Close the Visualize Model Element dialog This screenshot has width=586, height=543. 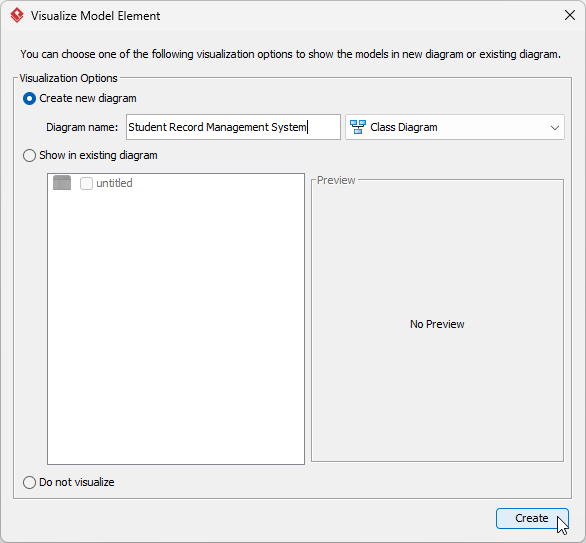click(x=570, y=16)
